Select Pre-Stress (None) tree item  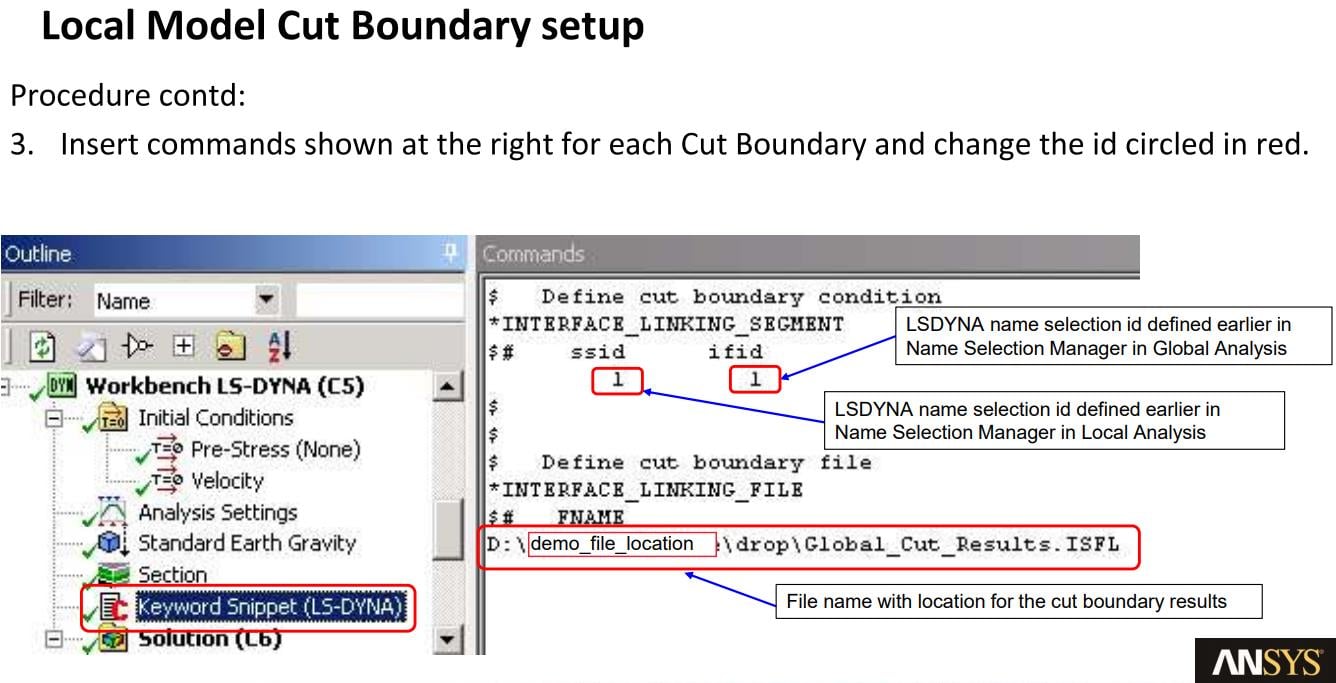click(x=275, y=450)
